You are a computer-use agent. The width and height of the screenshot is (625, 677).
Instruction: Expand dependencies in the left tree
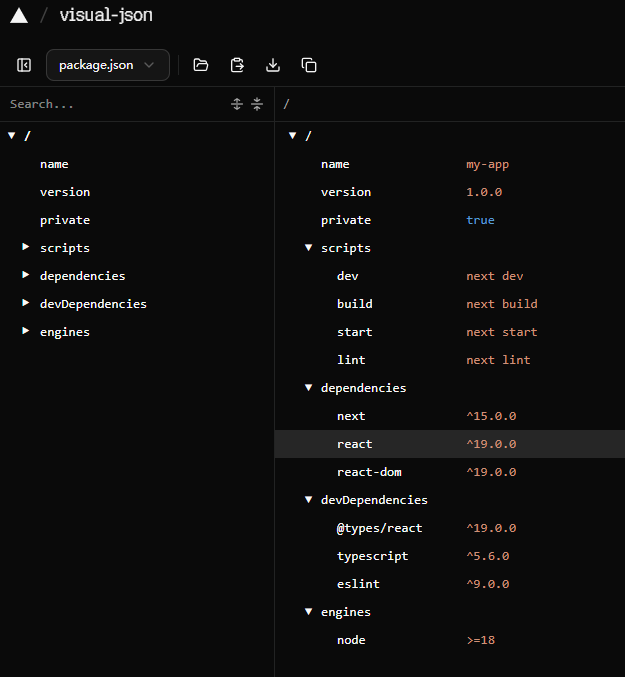pos(25,275)
